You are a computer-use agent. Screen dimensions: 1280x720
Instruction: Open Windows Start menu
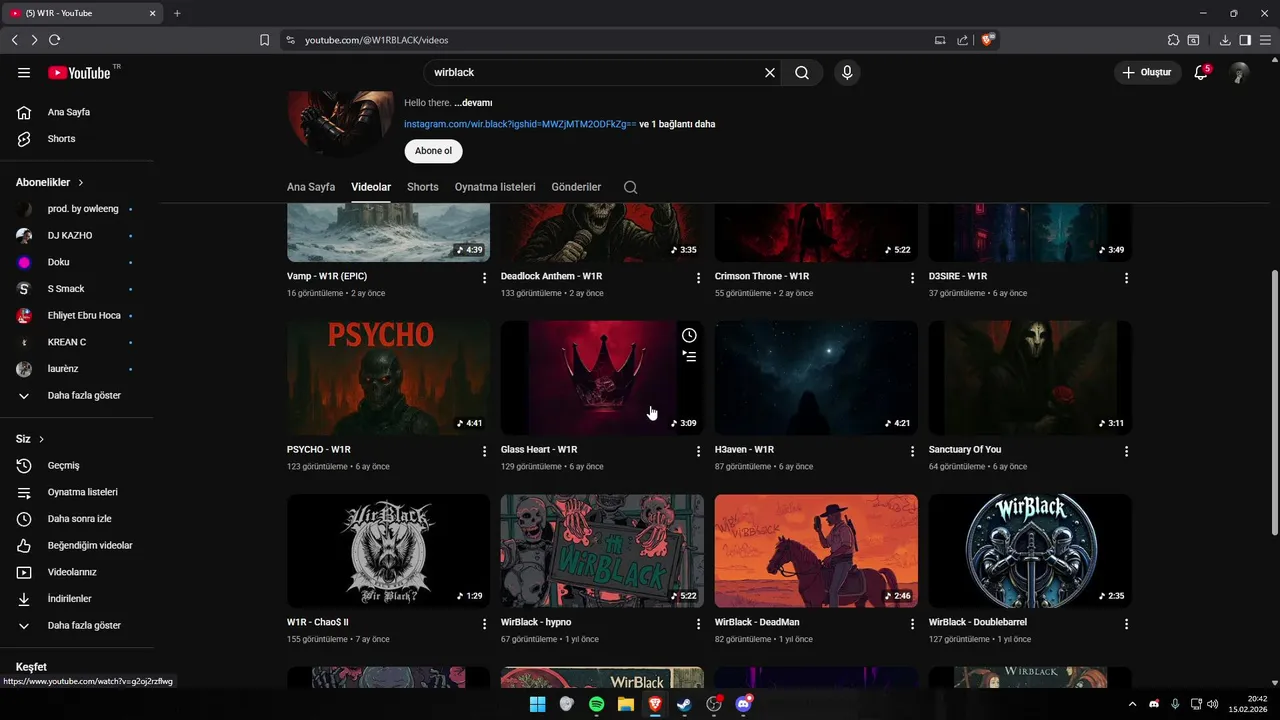coord(537,704)
